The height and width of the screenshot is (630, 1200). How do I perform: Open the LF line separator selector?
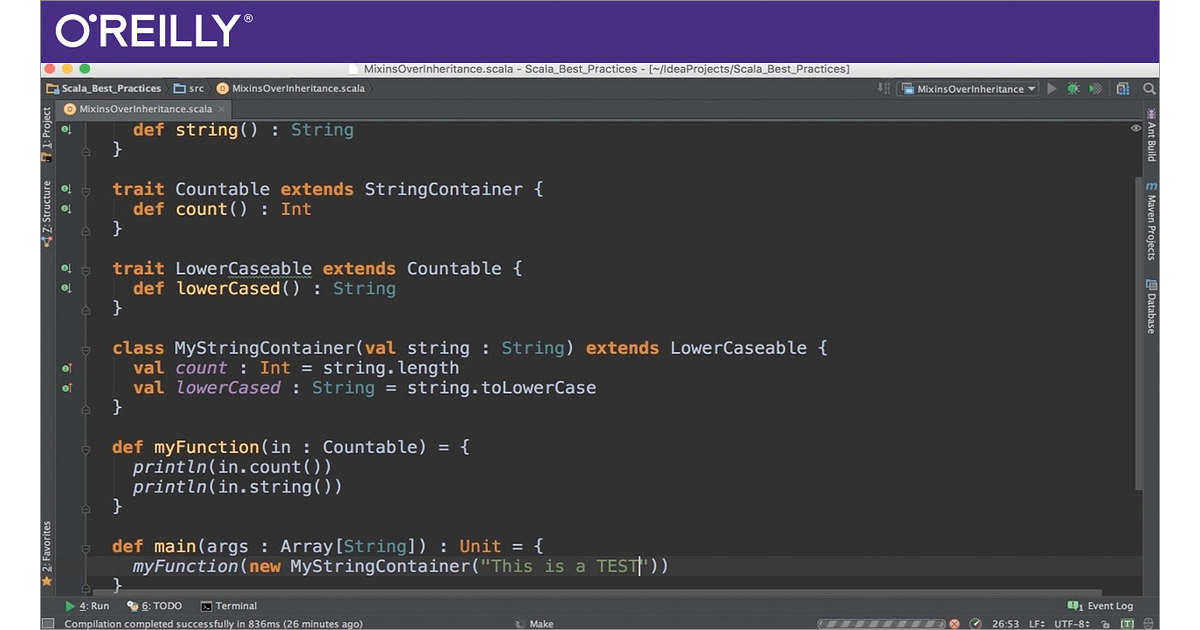(x=1037, y=622)
